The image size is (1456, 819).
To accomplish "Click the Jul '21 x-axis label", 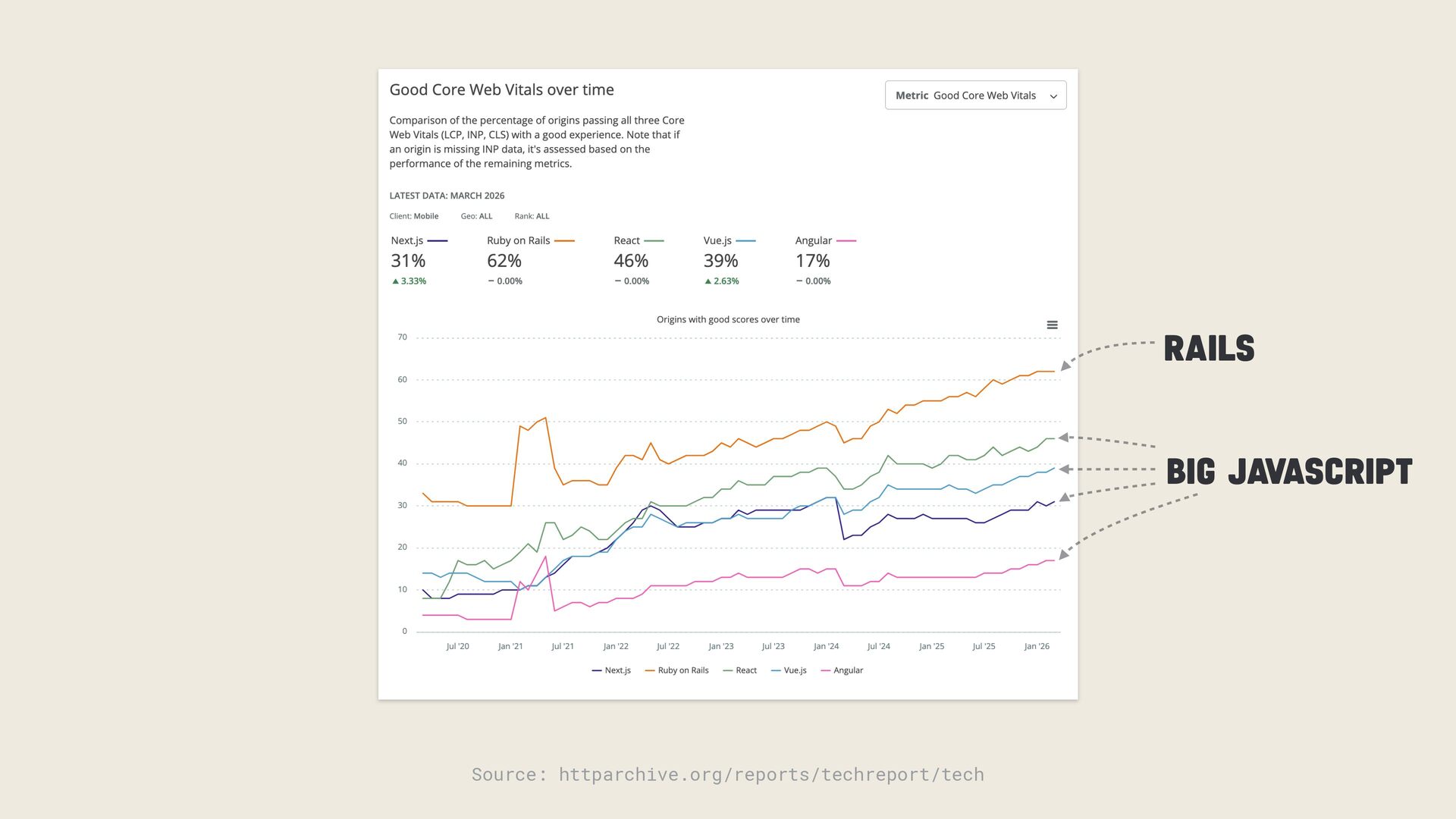I will click(x=563, y=646).
